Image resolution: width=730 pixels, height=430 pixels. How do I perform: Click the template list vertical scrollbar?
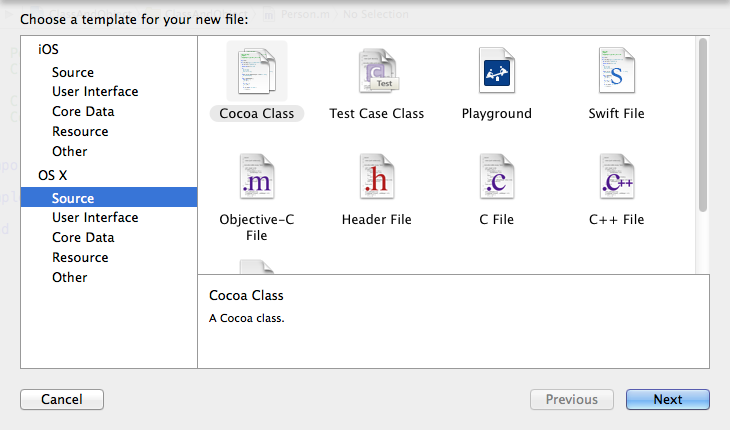coord(703,125)
